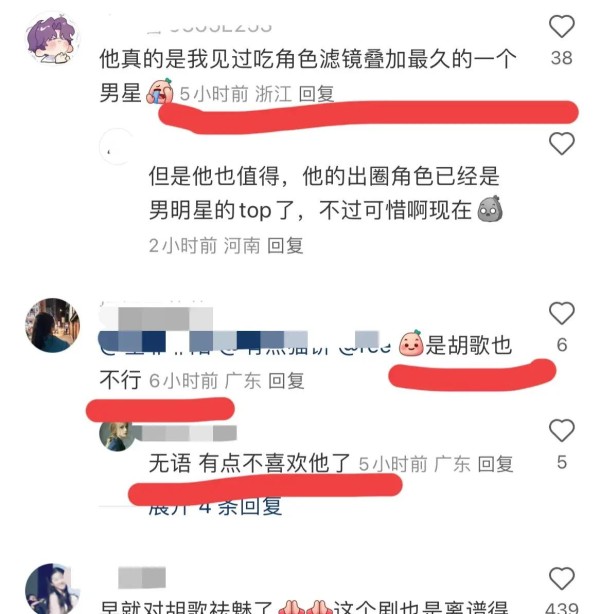
Task: Tap the mentioned username before 是胡歌也
Action: point(365,345)
